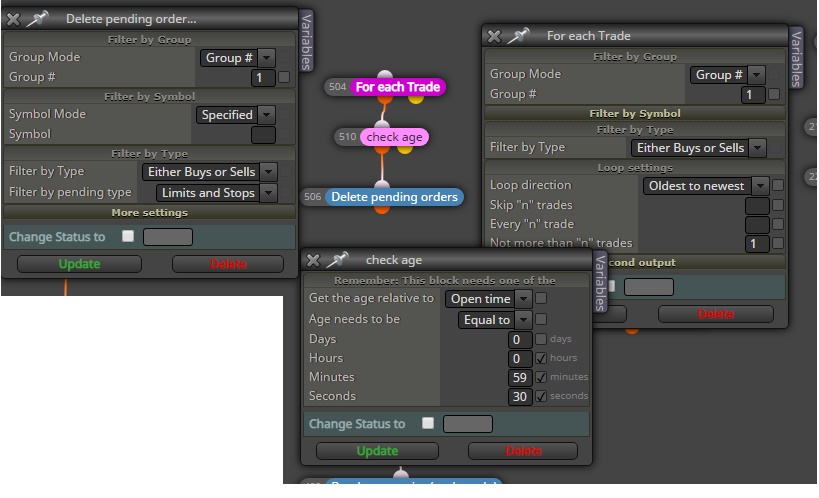
Task: Select the check age node 510
Action: pos(394,137)
